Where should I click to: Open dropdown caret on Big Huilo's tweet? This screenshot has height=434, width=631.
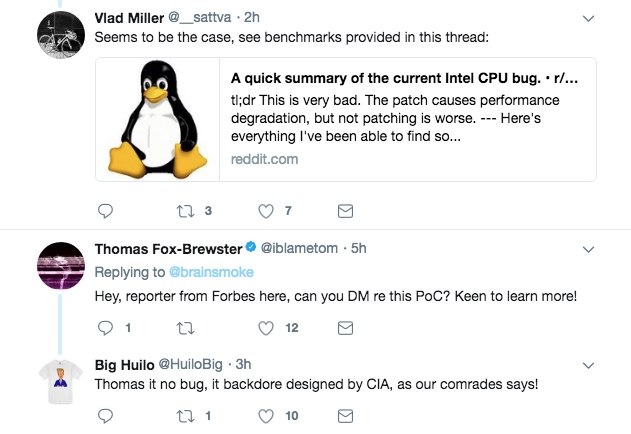(588, 365)
